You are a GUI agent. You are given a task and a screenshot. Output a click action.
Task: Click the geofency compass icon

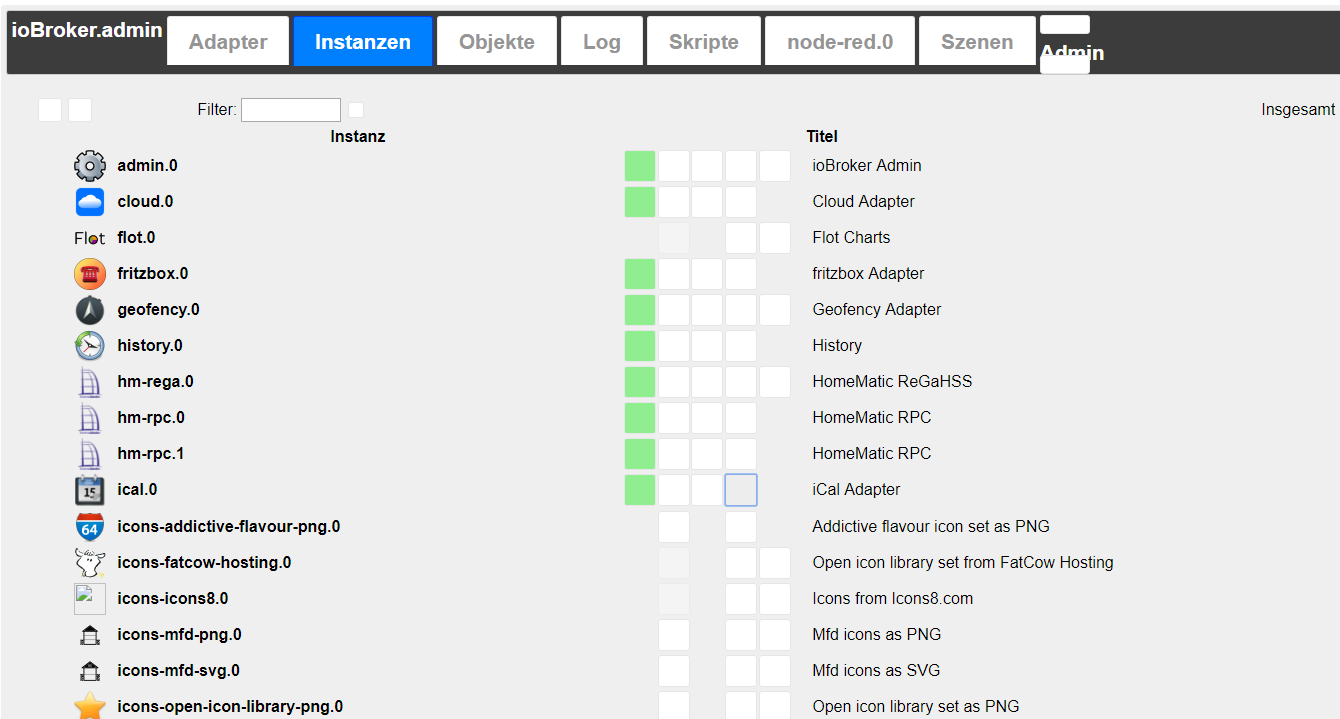[x=90, y=310]
